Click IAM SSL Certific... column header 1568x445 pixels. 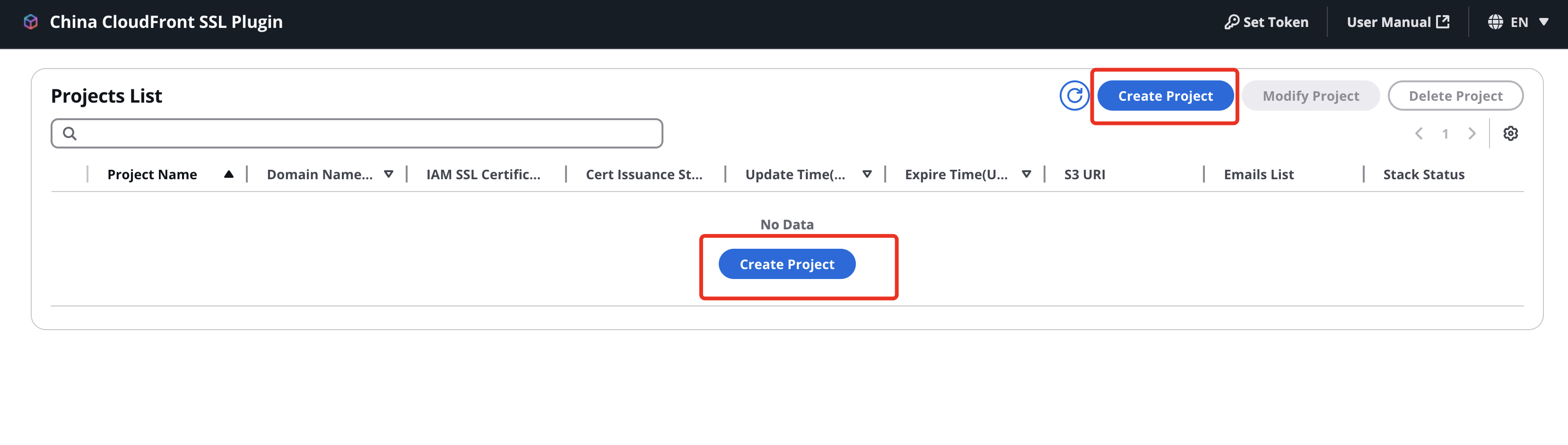pos(483,174)
